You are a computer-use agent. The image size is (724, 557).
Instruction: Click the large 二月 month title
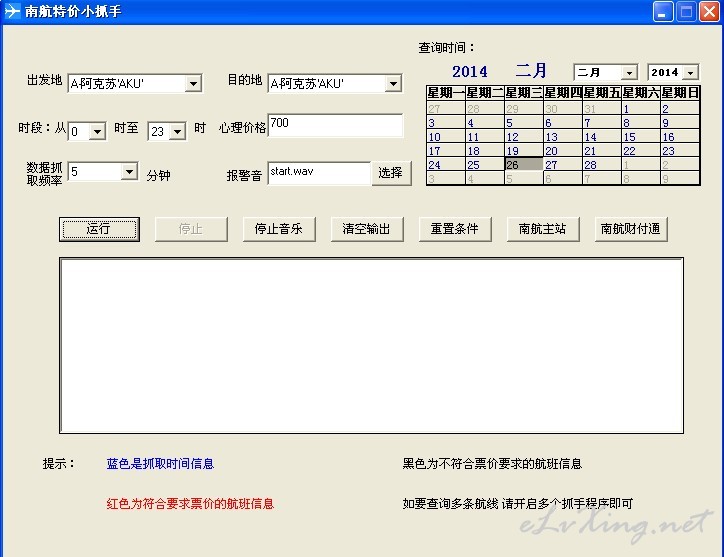pos(531,71)
